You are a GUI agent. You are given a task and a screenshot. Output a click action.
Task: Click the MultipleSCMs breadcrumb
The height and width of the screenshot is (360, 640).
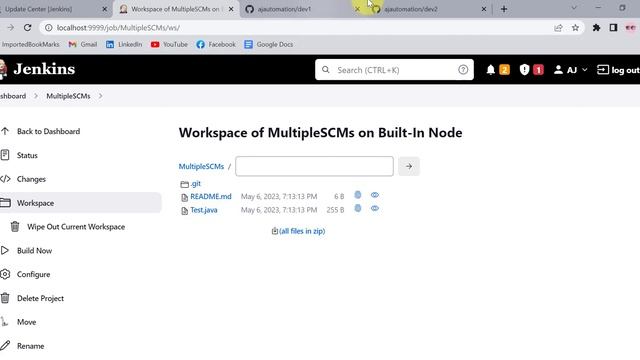coord(68,96)
